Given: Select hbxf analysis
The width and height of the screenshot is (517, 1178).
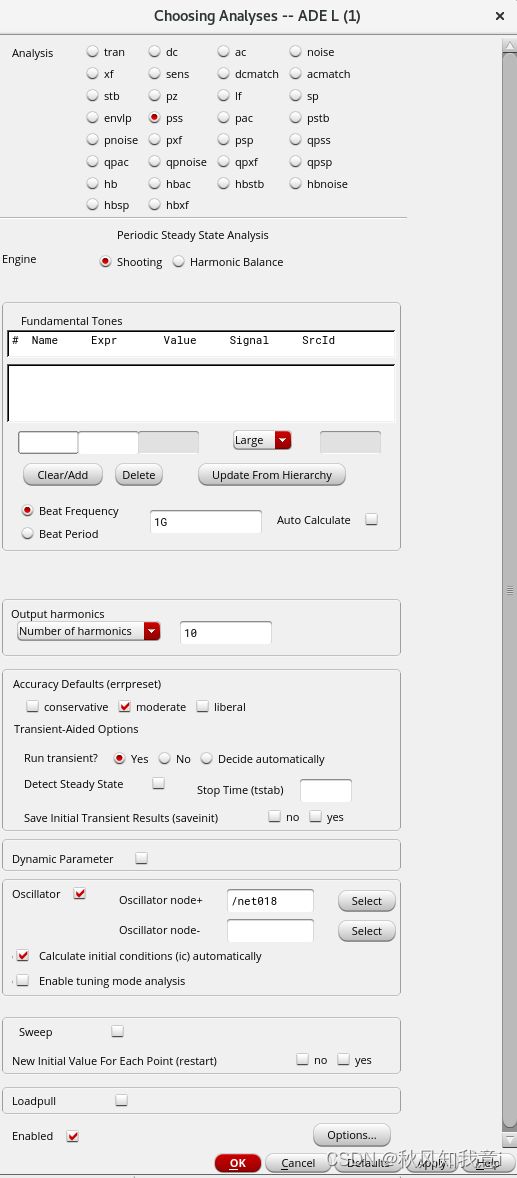Looking at the screenshot, I should pyautogui.click(x=154, y=204).
